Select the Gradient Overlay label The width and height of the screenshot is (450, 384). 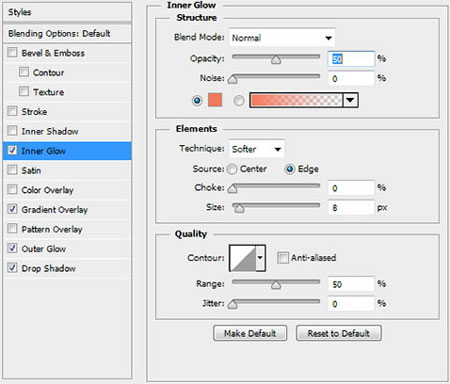55,210
